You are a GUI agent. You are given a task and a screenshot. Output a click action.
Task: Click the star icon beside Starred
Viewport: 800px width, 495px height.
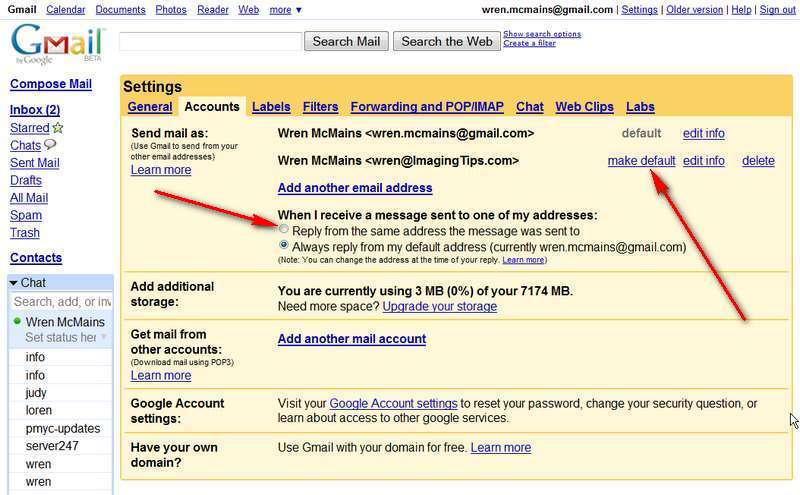click(x=58, y=128)
